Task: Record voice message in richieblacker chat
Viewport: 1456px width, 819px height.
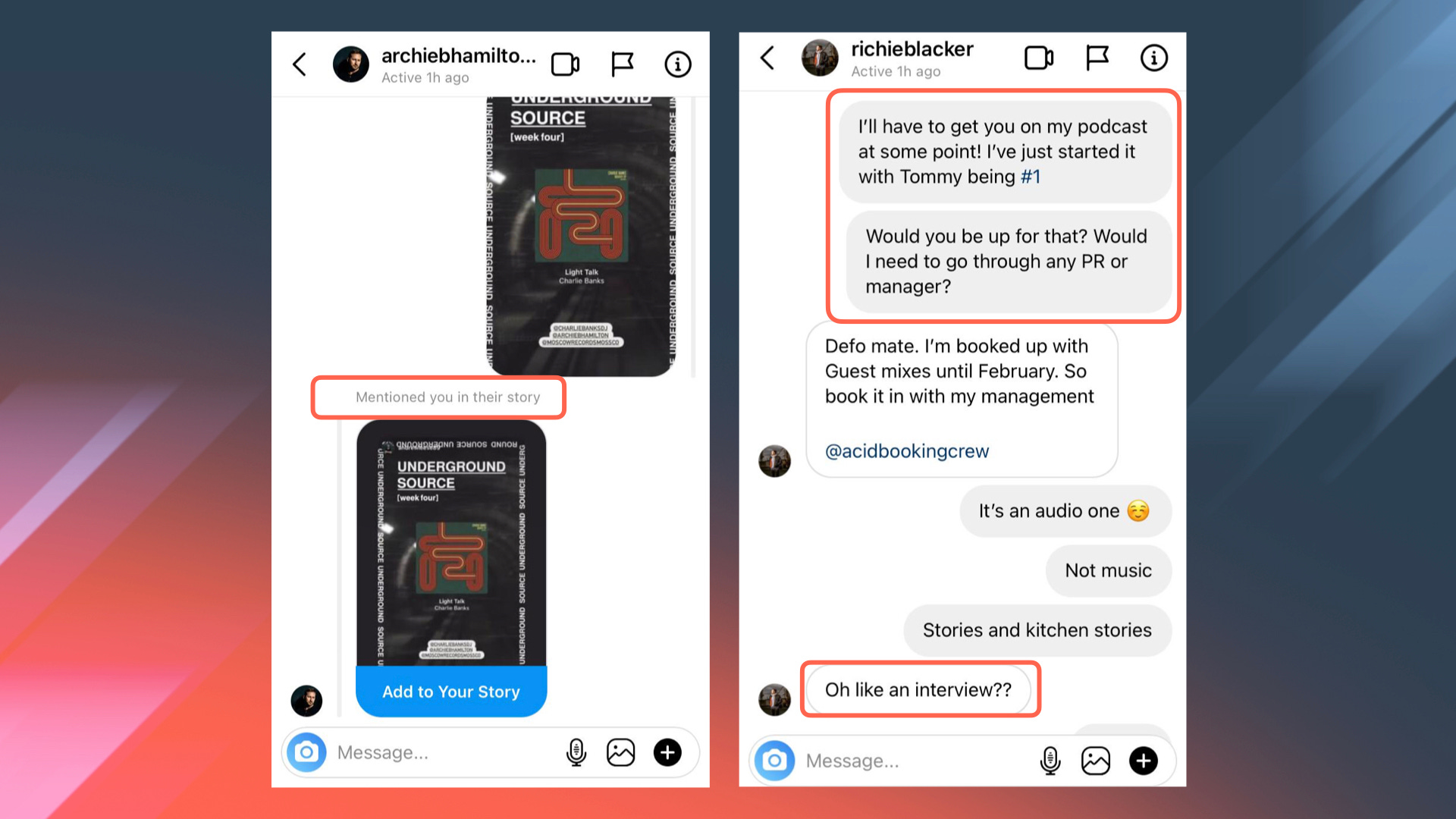Action: (1050, 761)
